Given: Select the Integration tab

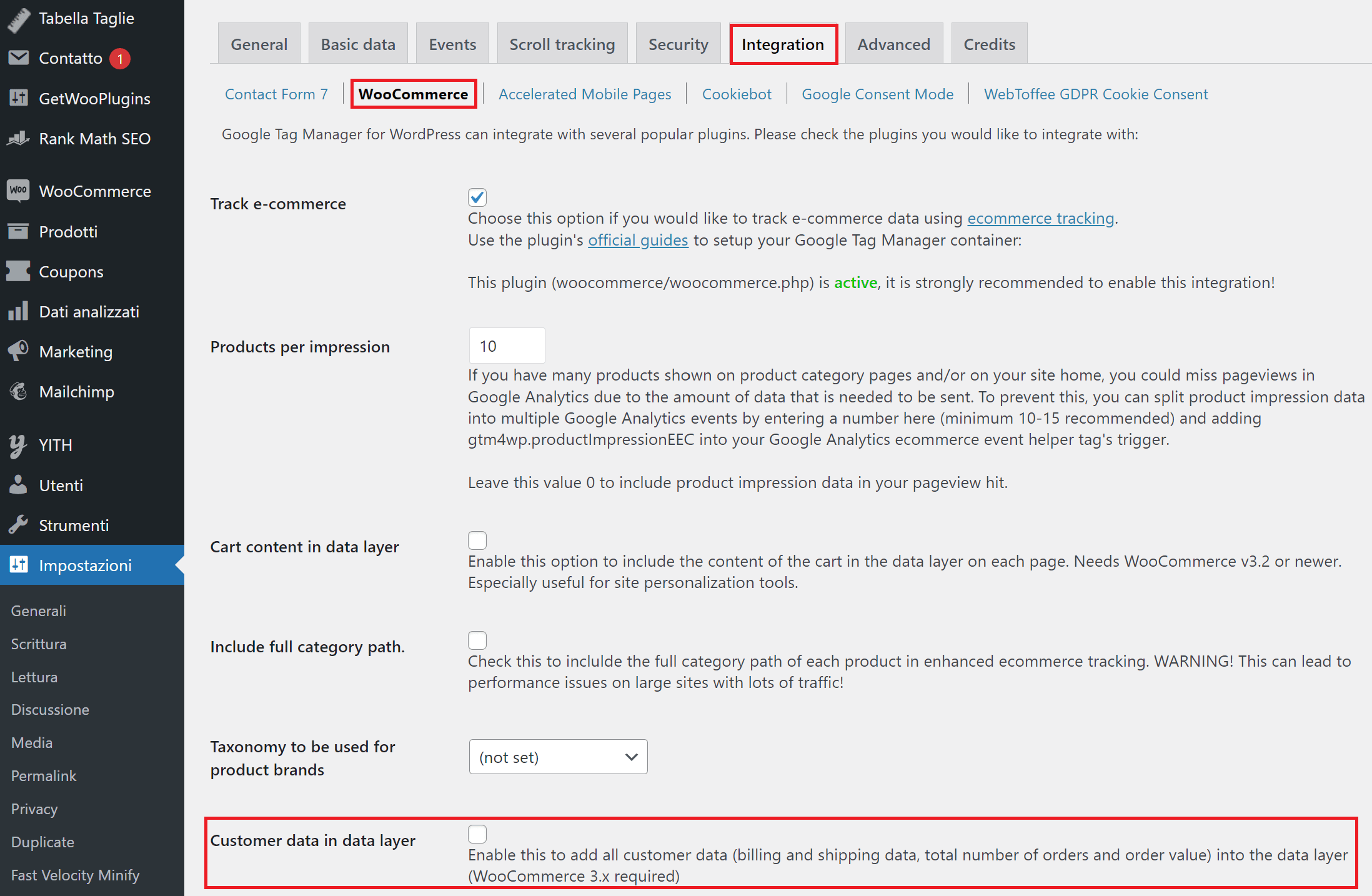Looking at the screenshot, I should [783, 44].
